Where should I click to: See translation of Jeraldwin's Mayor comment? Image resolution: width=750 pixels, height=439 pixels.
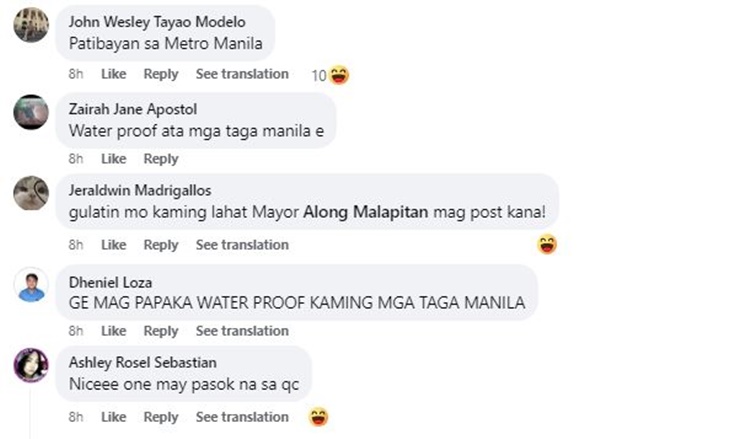point(242,245)
